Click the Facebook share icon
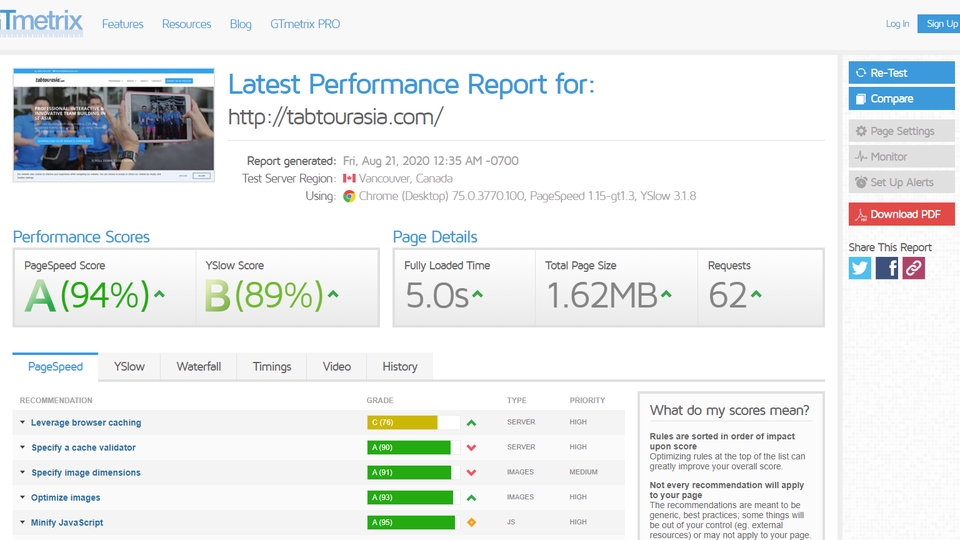This screenshot has height=540, width=960. click(887, 268)
